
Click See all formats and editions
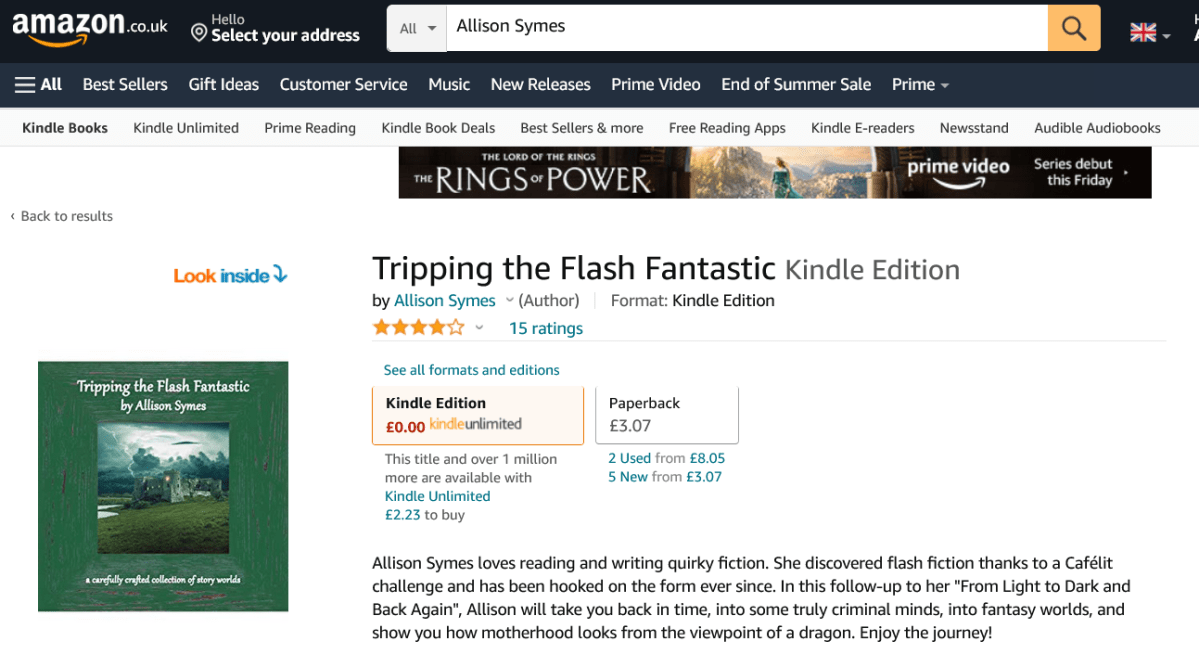(471, 370)
